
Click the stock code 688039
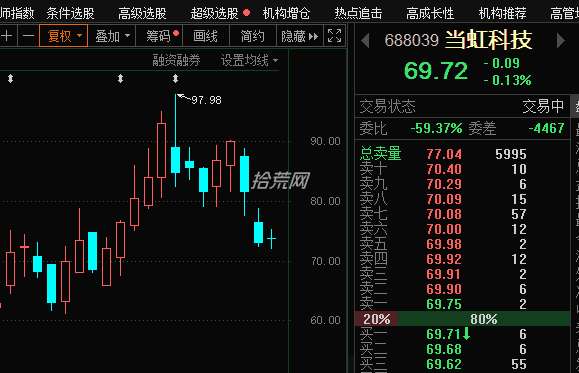[411, 40]
